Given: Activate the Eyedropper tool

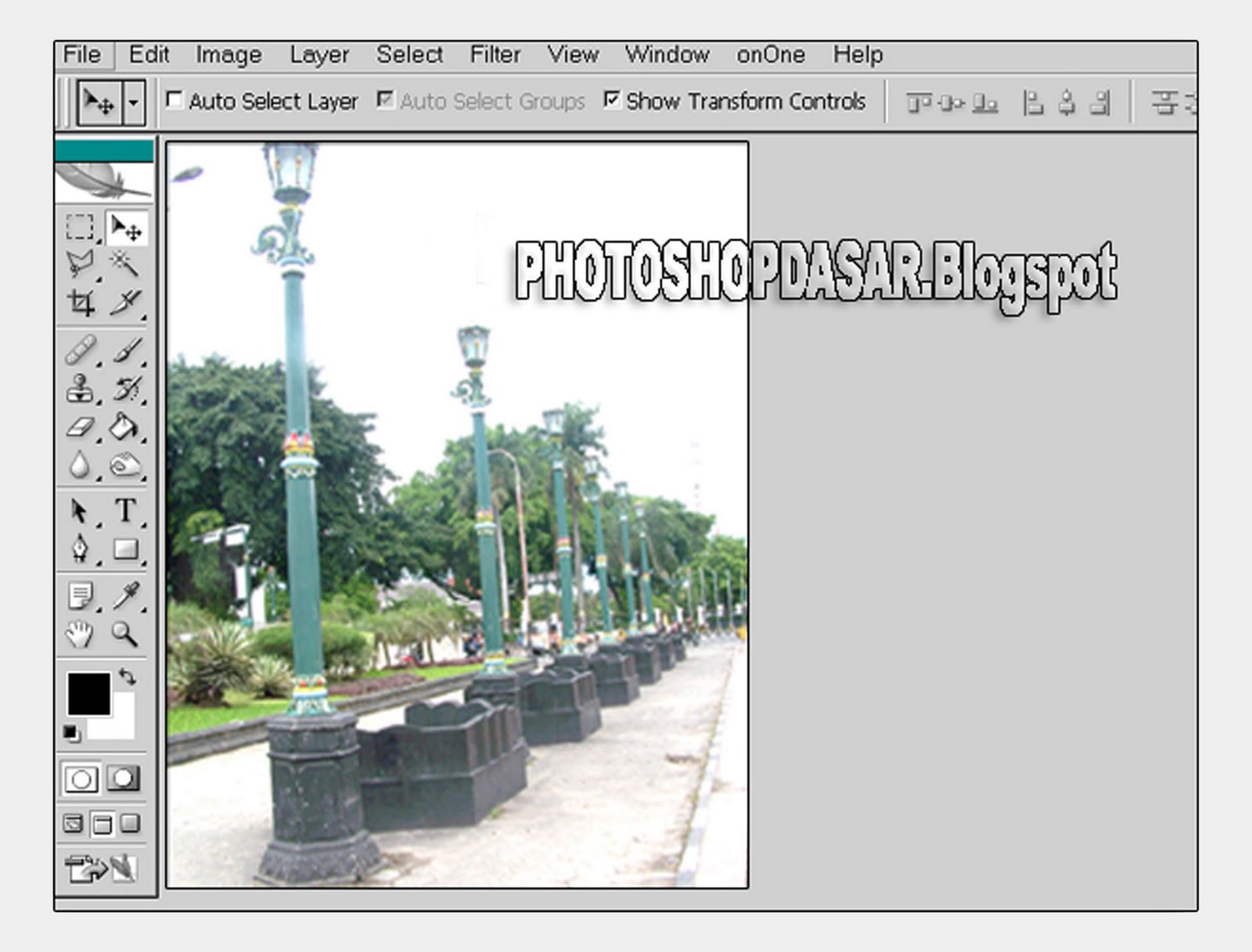Looking at the screenshot, I should pyautogui.click(x=125, y=596).
